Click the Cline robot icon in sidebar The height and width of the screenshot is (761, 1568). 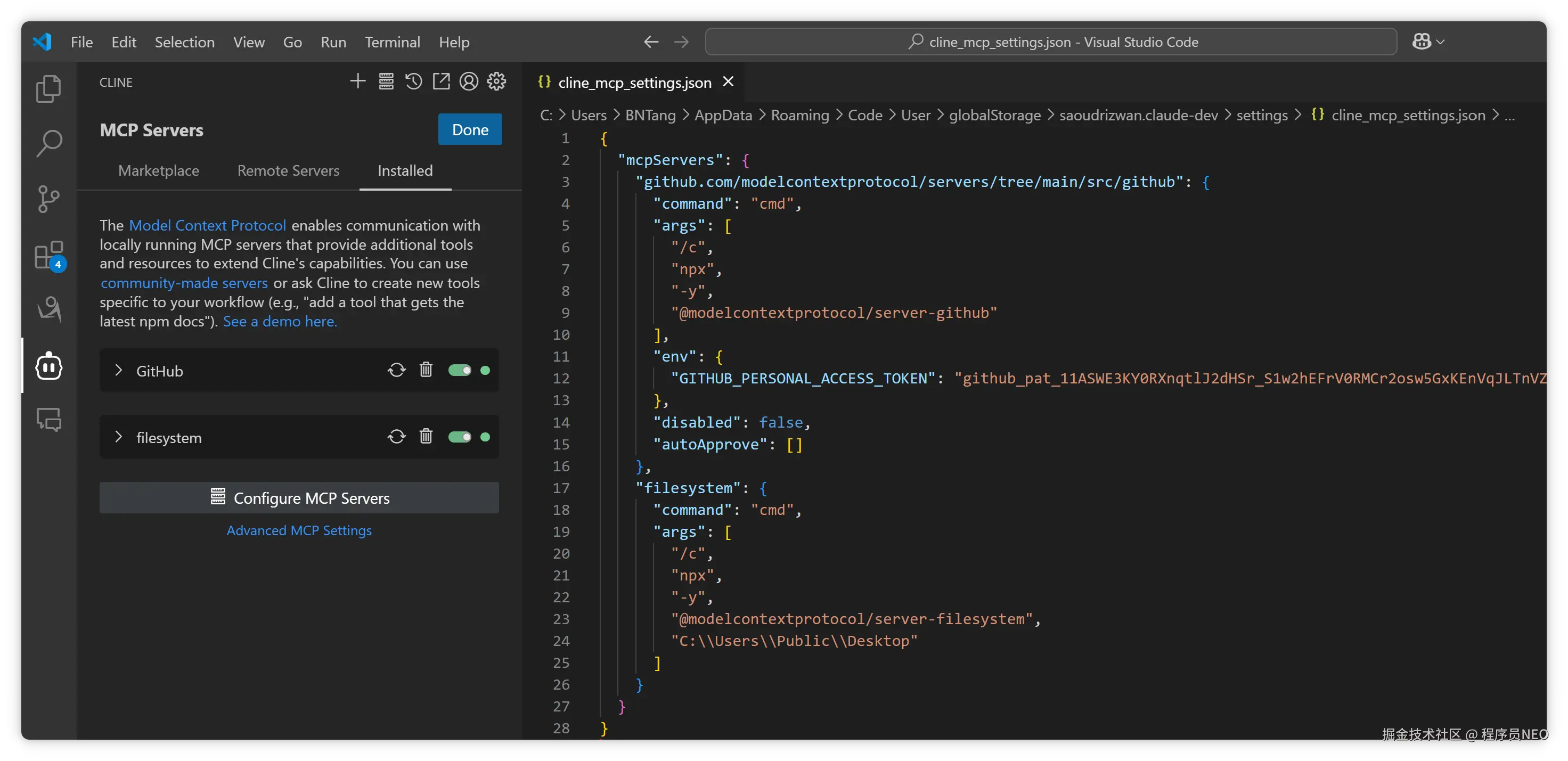[x=48, y=366]
